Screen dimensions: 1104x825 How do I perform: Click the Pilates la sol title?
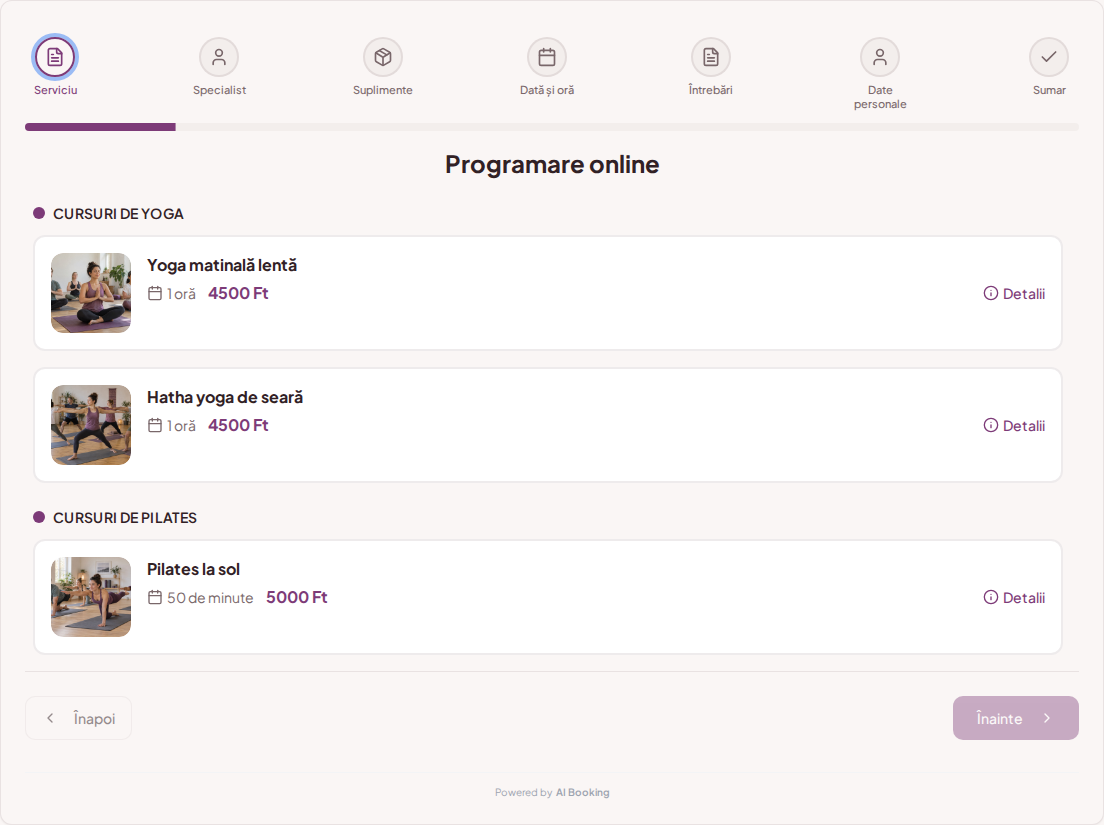[x=194, y=569]
